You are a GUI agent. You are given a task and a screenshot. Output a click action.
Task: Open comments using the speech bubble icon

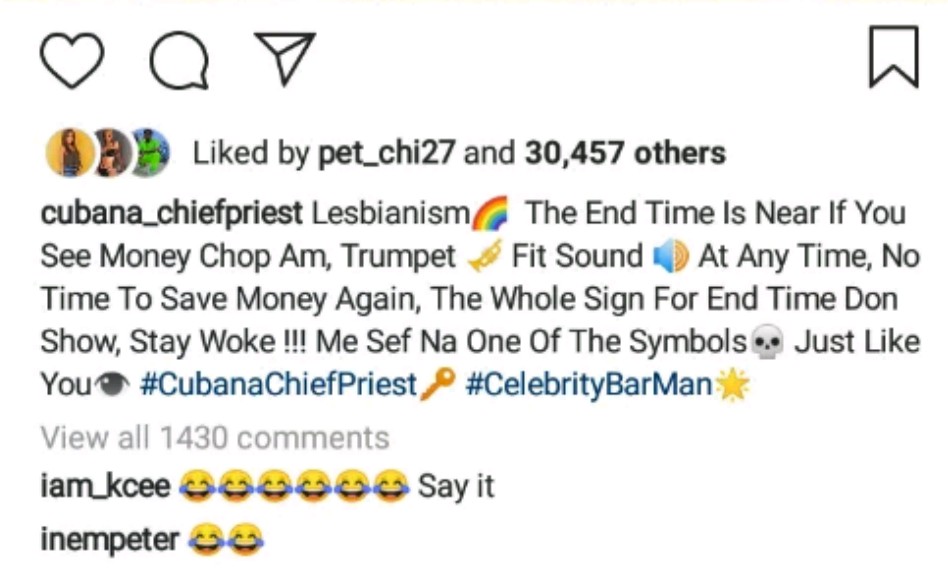[179, 60]
